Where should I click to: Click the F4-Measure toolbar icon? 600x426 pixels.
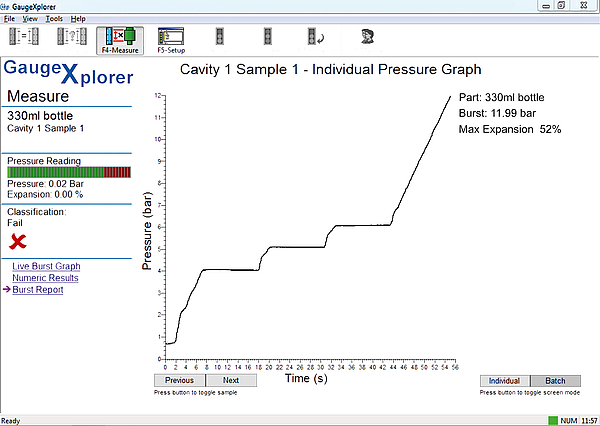pos(119,40)
